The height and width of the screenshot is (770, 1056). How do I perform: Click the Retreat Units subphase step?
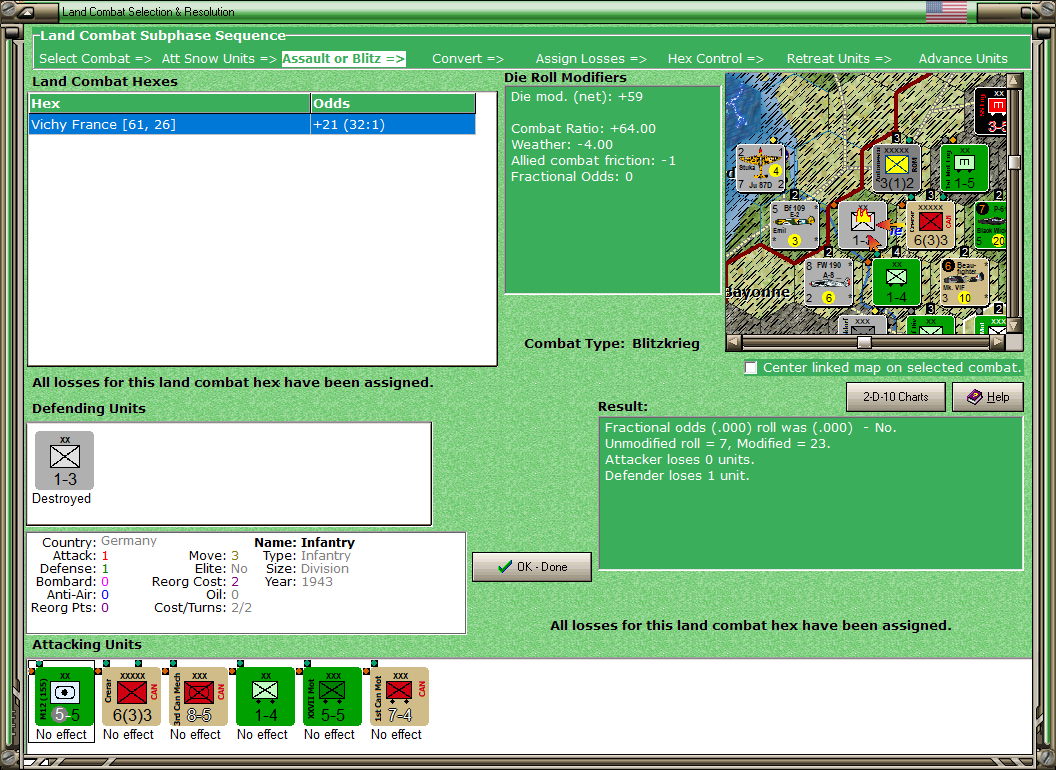point(839,59)
